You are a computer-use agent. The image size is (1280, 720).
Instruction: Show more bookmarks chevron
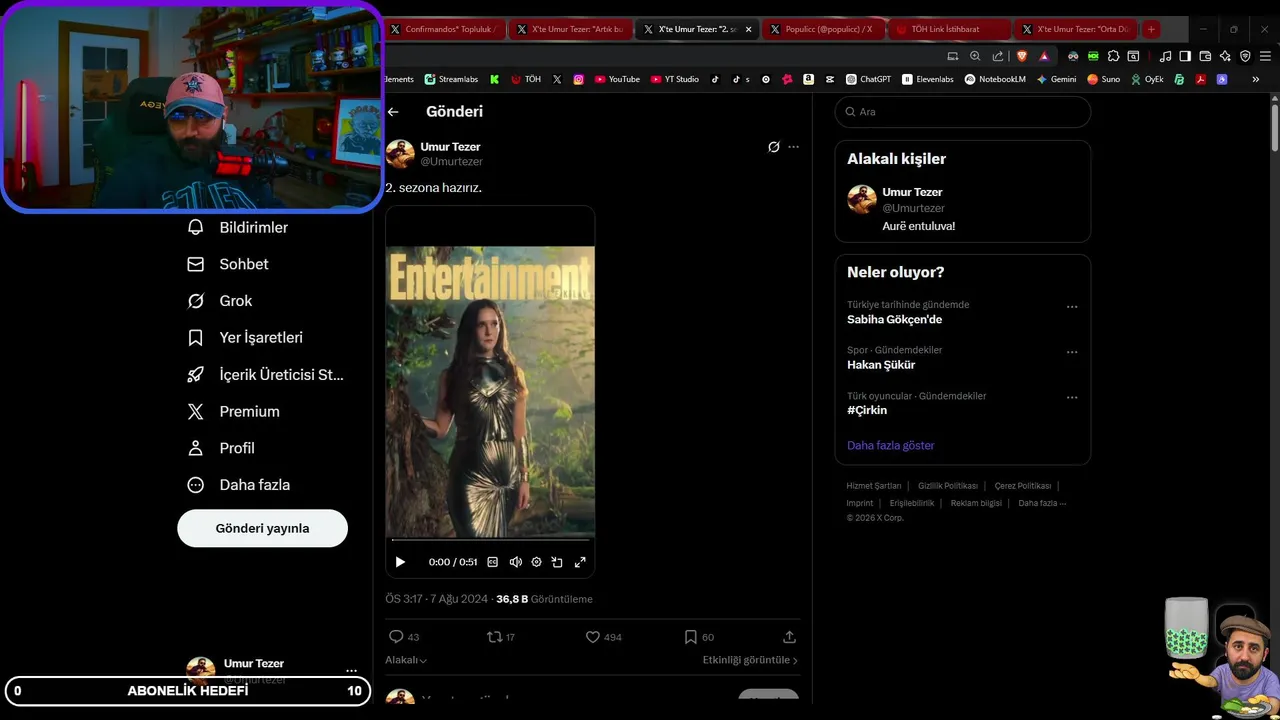pyautogui.click(x=1255, y=79)
